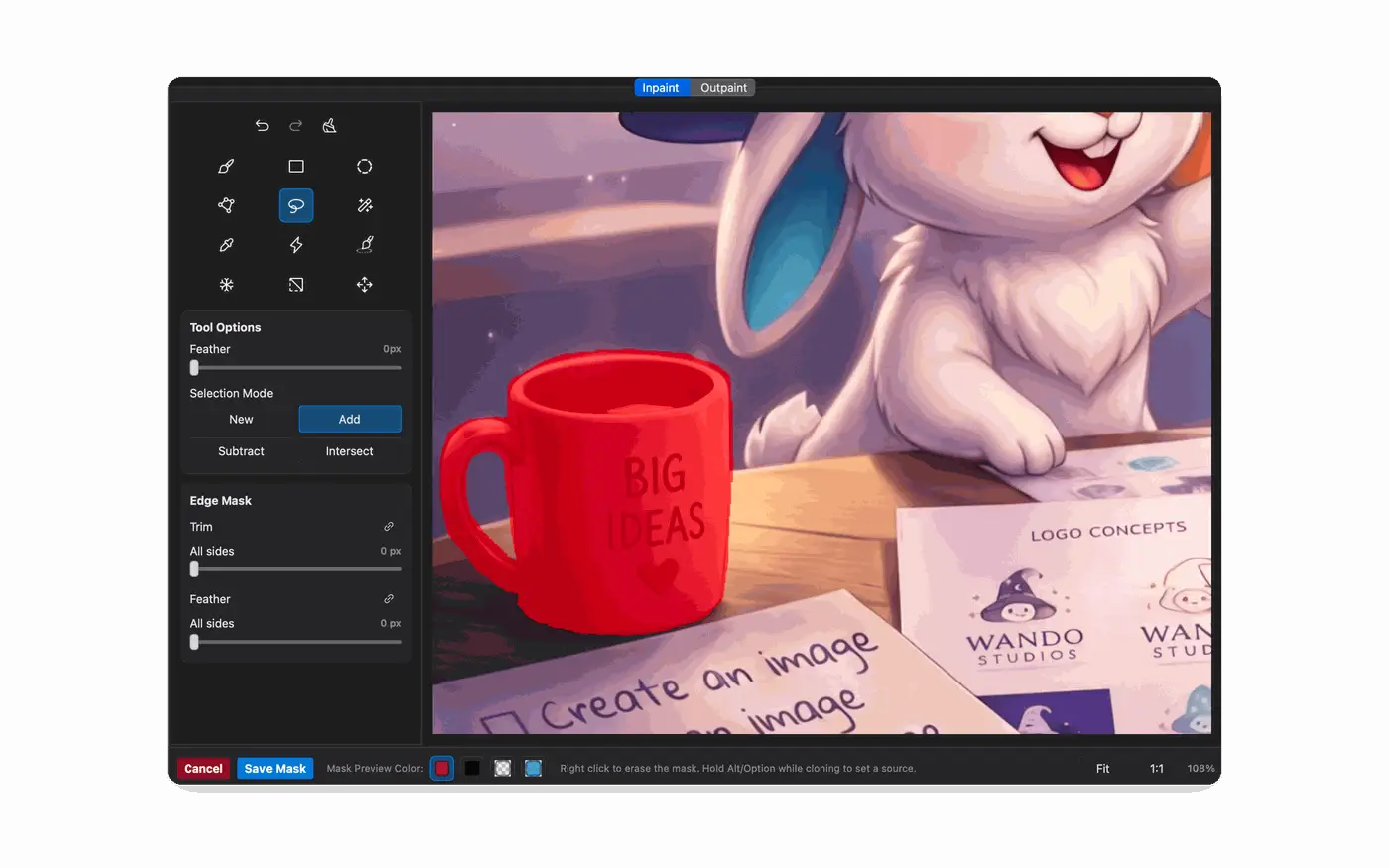The width and height of the screenshot is (1389, 868).
Task: Click the Cancel button
Action: click(203, 769)
